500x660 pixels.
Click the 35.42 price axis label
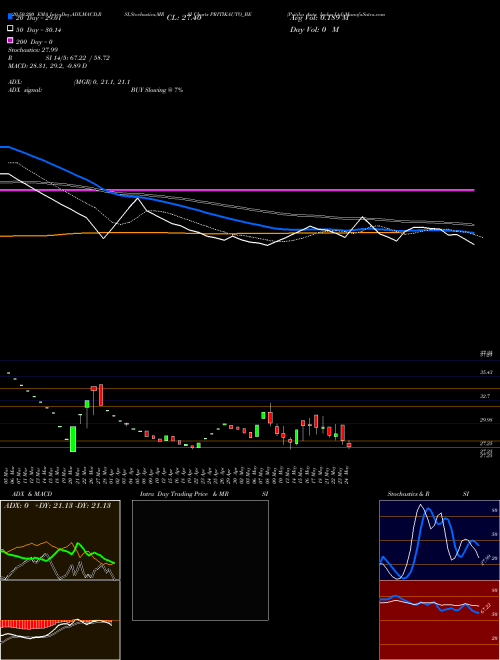tap(486, 373)
